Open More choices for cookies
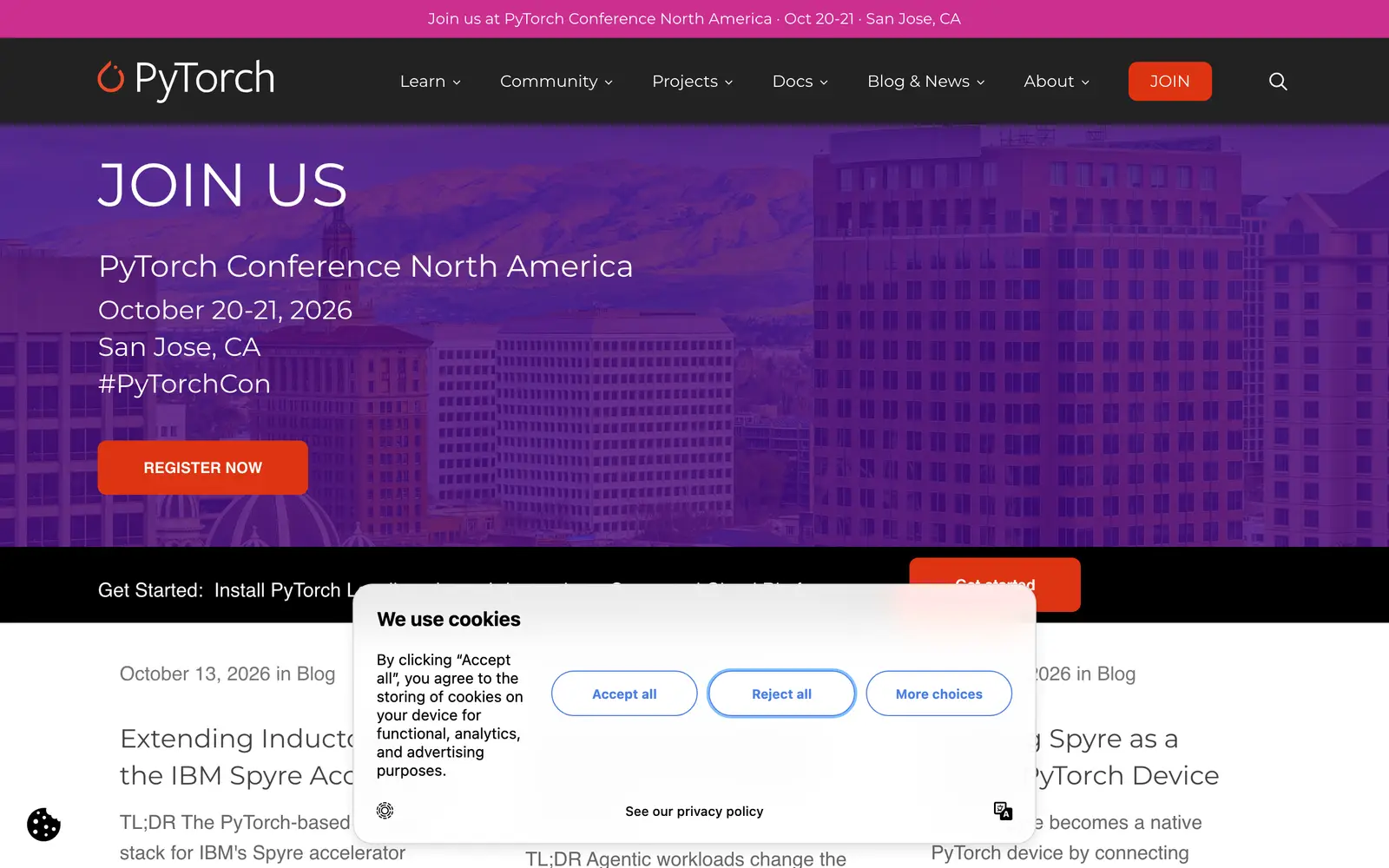 [x=938, y=694]
